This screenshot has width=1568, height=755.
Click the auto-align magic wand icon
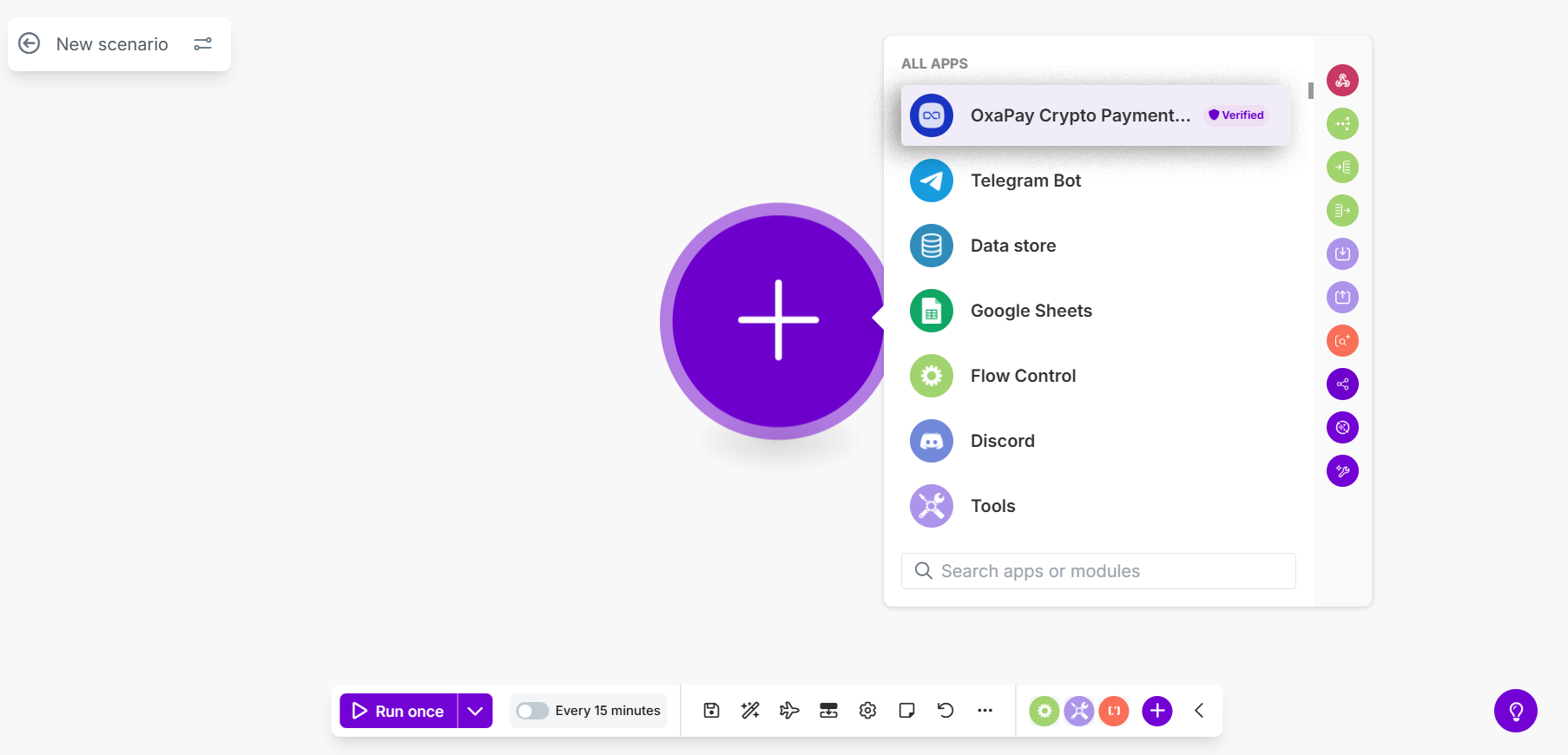[x=750, y=711]
